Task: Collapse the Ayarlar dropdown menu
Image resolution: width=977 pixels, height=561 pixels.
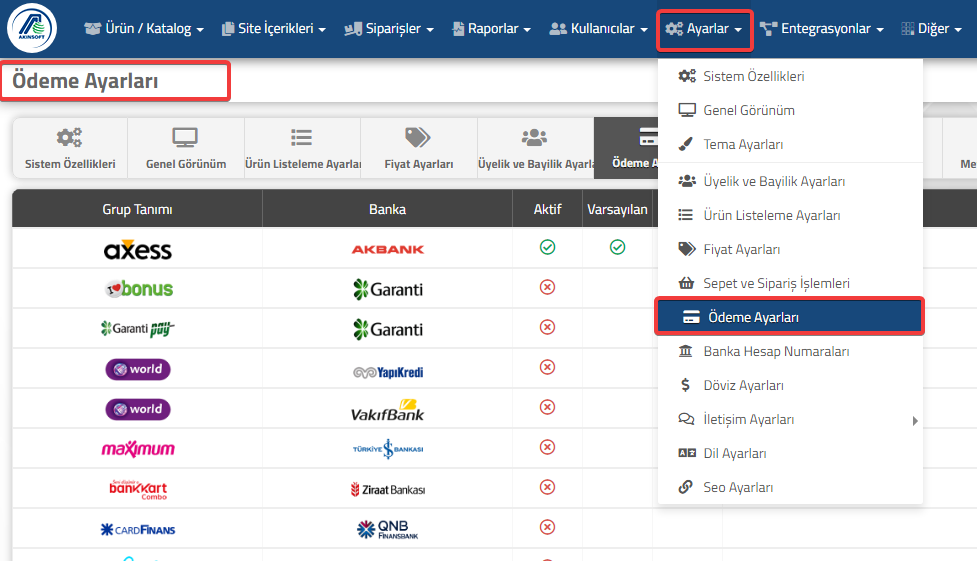Action: pos(704,29)
